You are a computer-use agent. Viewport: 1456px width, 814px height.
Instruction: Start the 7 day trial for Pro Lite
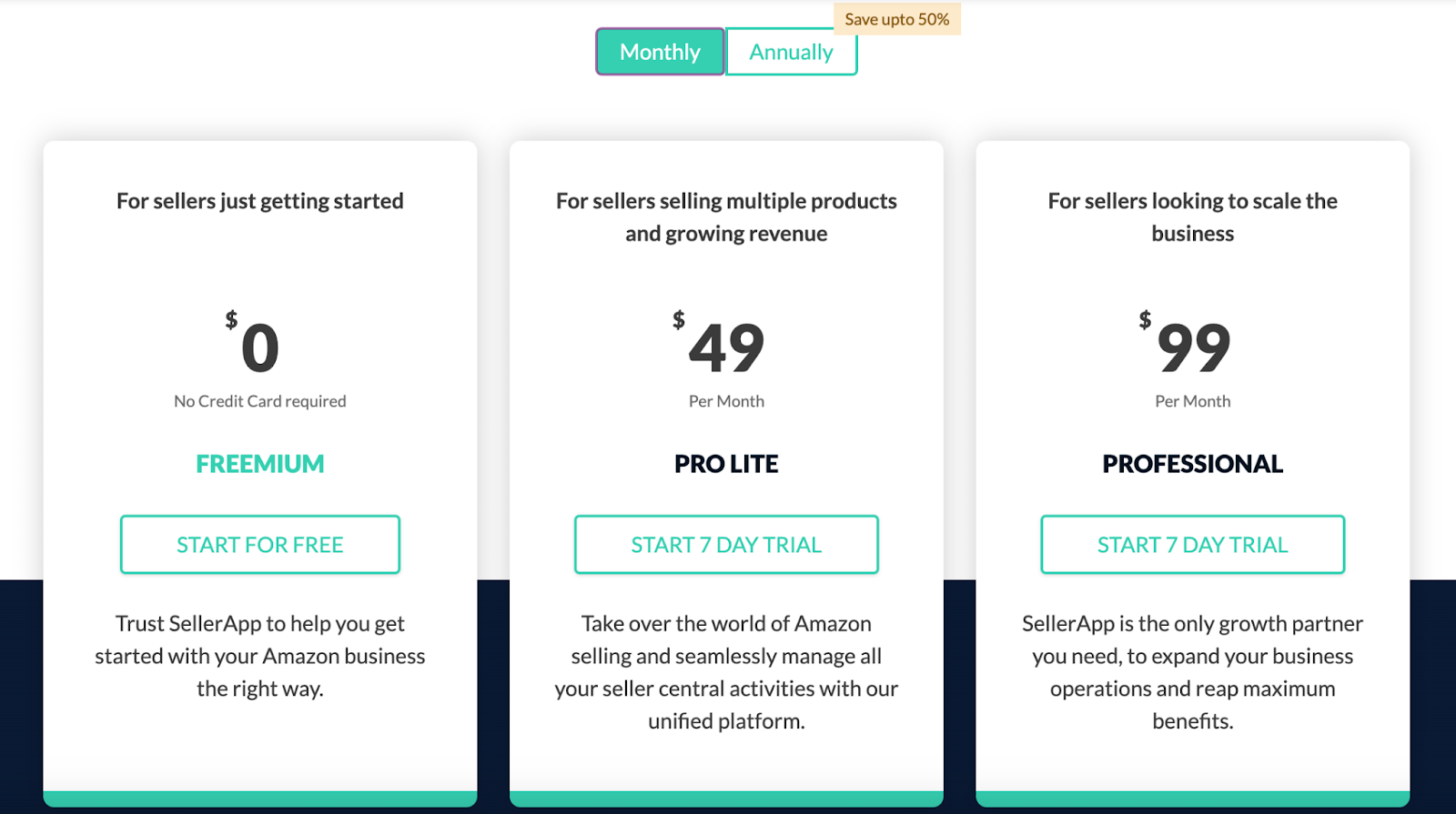pyautogui.click(x=726, y=545)
